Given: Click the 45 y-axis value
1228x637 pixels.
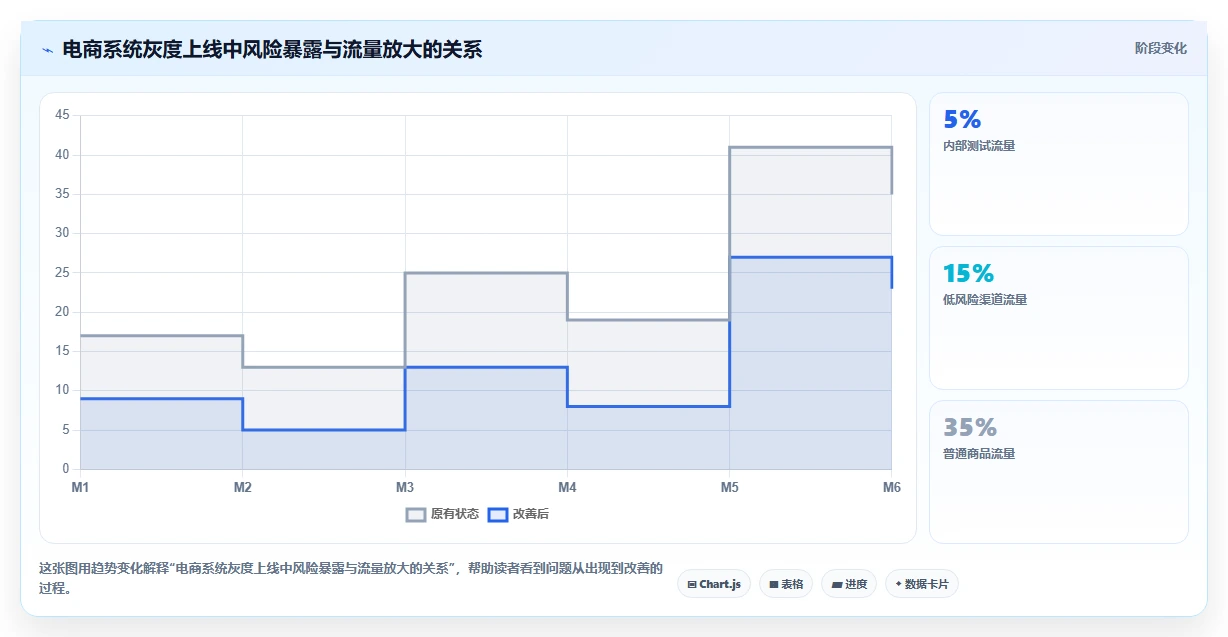Looking at the screenshot, I should tap(62, 115).
